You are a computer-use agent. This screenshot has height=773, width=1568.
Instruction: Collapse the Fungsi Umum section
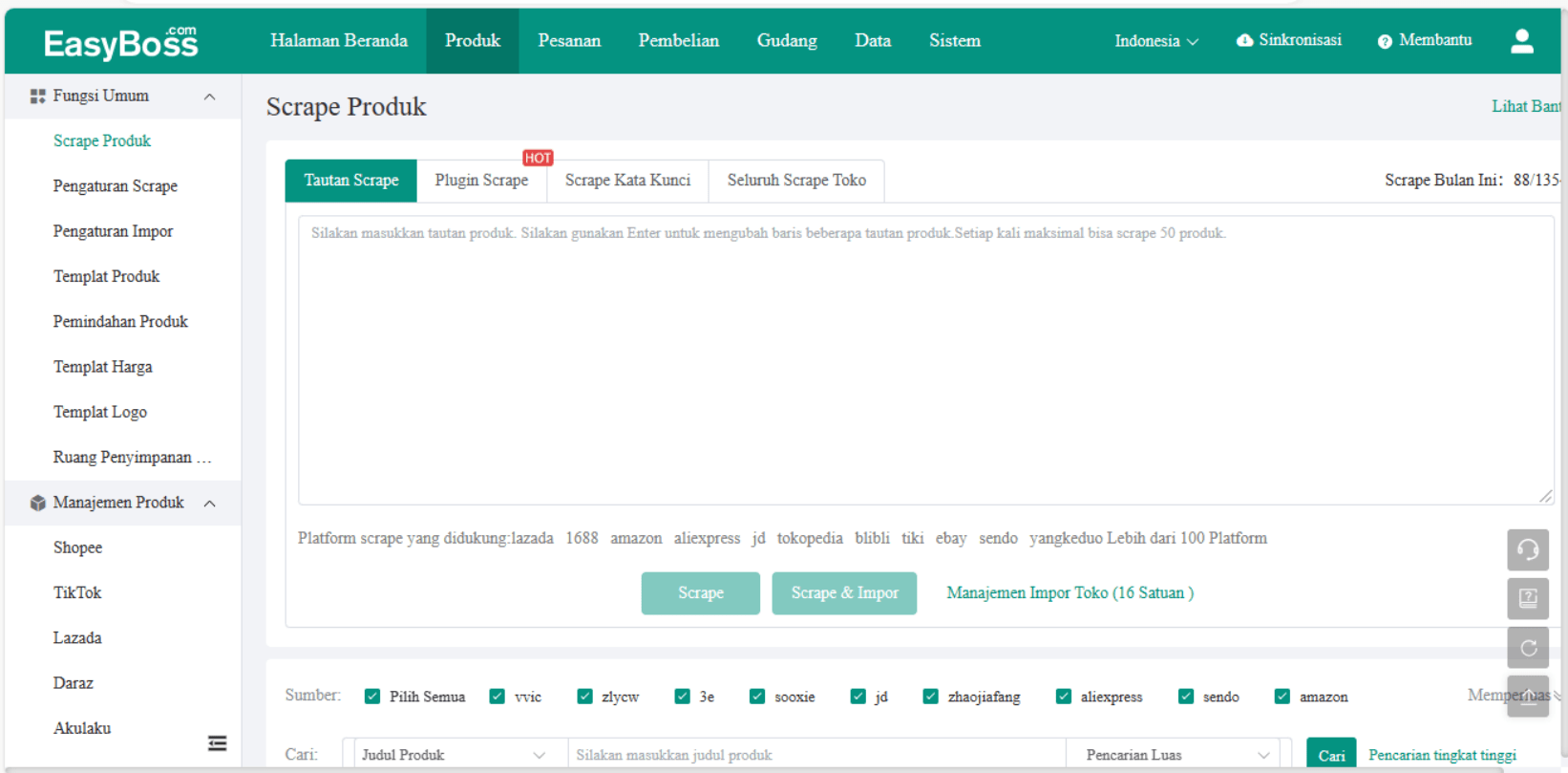point(209,97)
